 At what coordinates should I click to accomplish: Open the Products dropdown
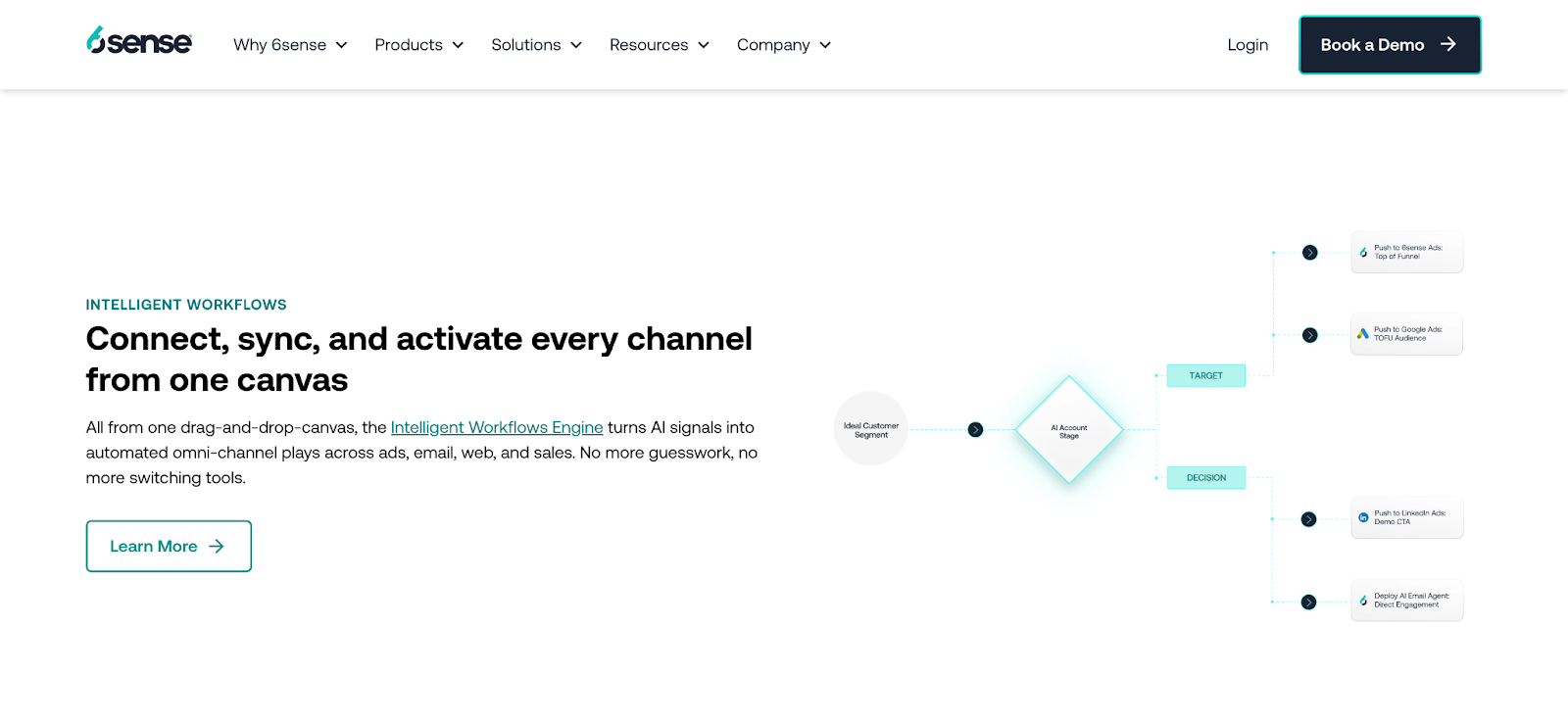pyautogui.click(x=418, y=45)
